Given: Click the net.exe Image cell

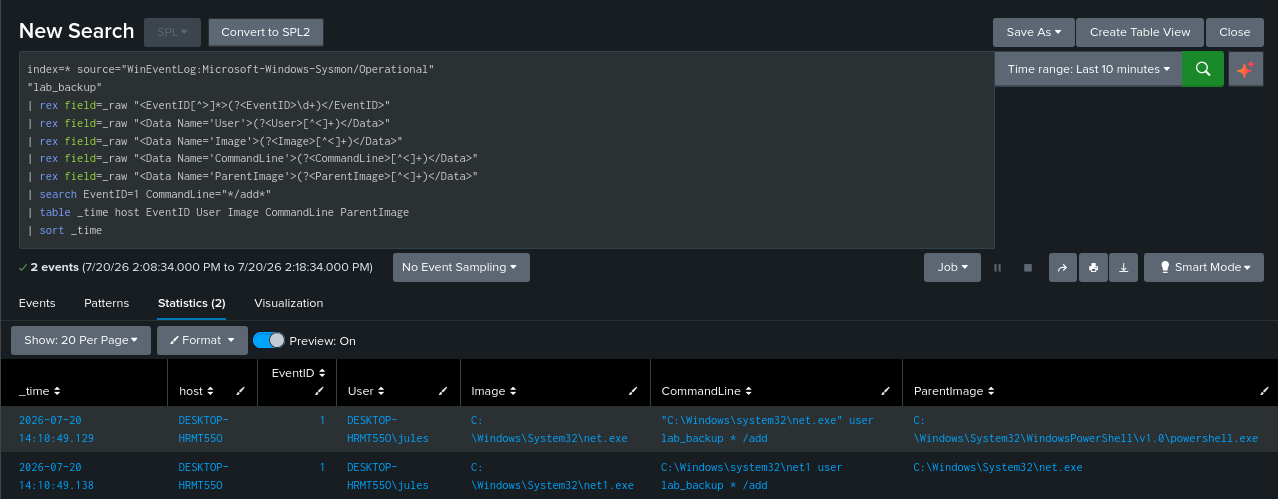Looking at the screenshot, I should [554, 429].
